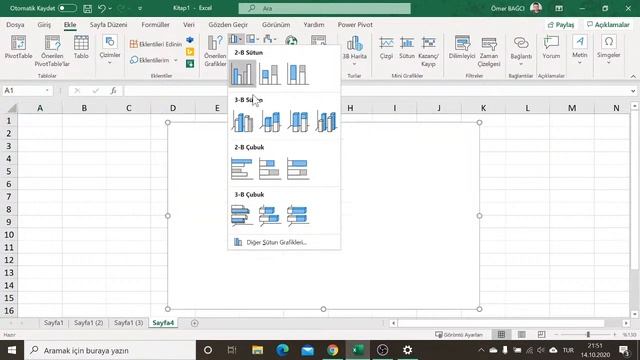Insert a Kazanç/Kayıp sparkline
This screenshot has height=360, width=640.
coord(429,51)
